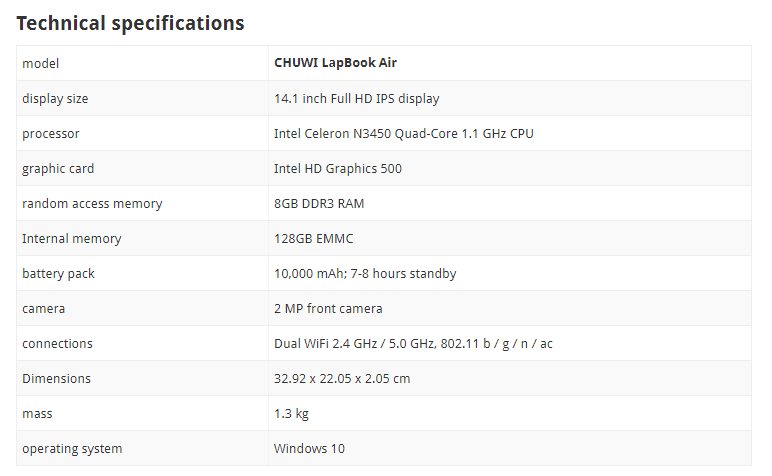772x476 pixels.
Task: Click the operating system label
Action: [72, 449]
